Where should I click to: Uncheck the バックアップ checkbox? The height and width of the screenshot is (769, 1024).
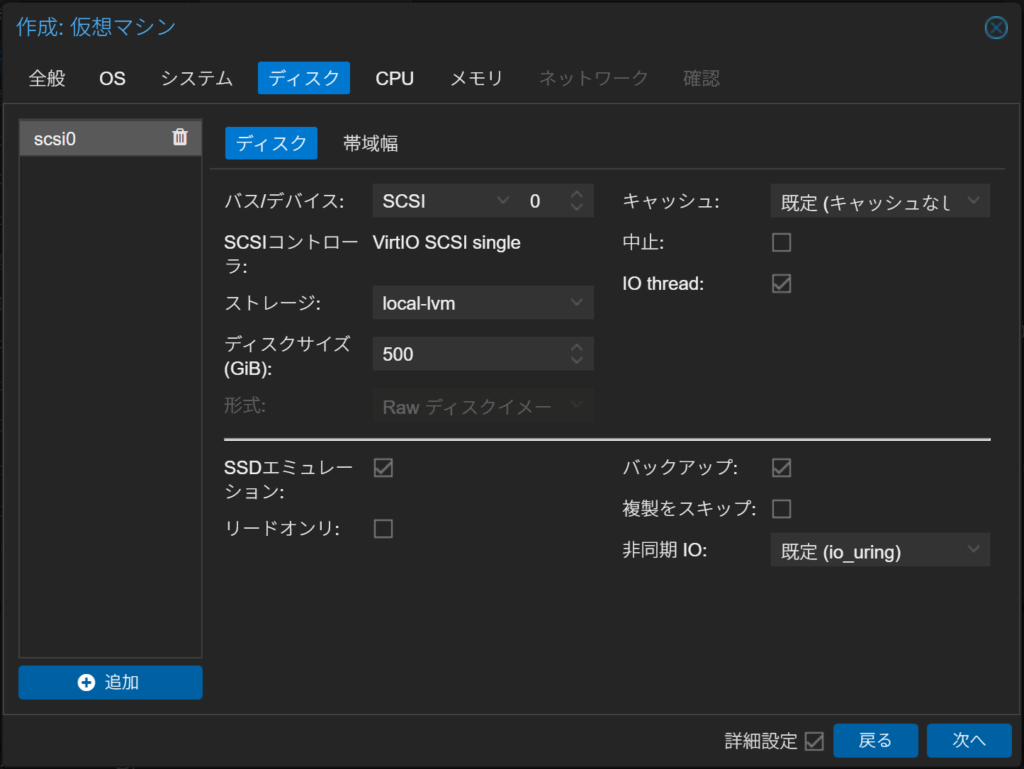tap(781, 468)
